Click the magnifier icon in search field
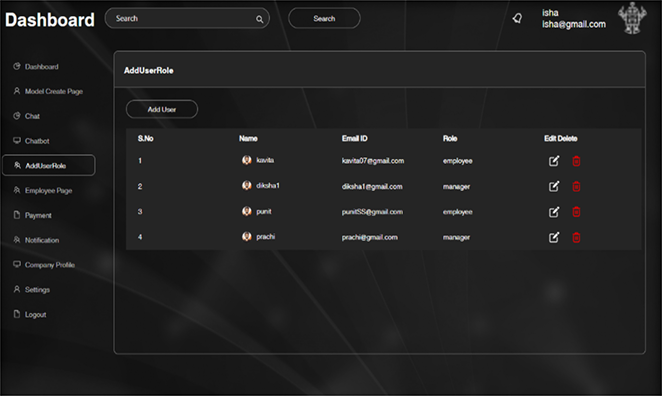Screen dimensions: 662x396 point(259,19)
